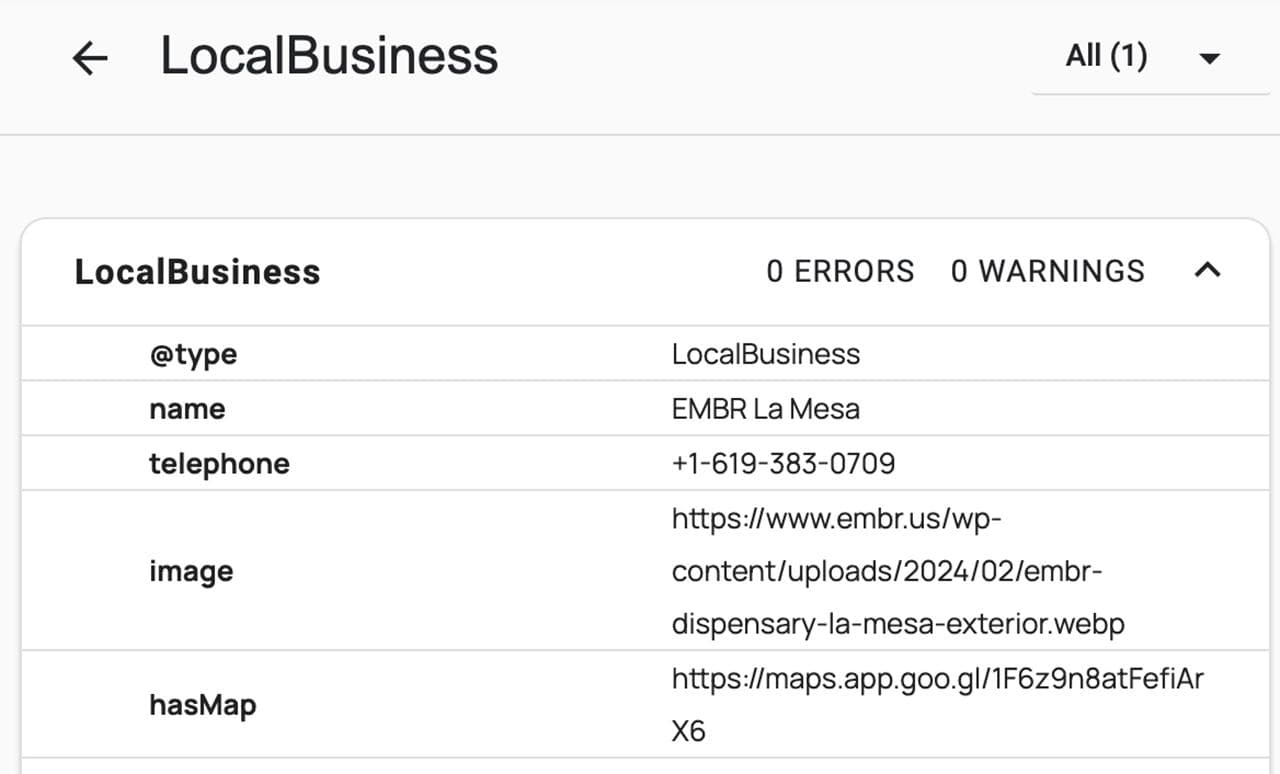This screenshot has height=774, width=1280.
Task: Collapse the LocalBusiness card with the chevron
Action: pyautogui.click(x=1208, y=270)
